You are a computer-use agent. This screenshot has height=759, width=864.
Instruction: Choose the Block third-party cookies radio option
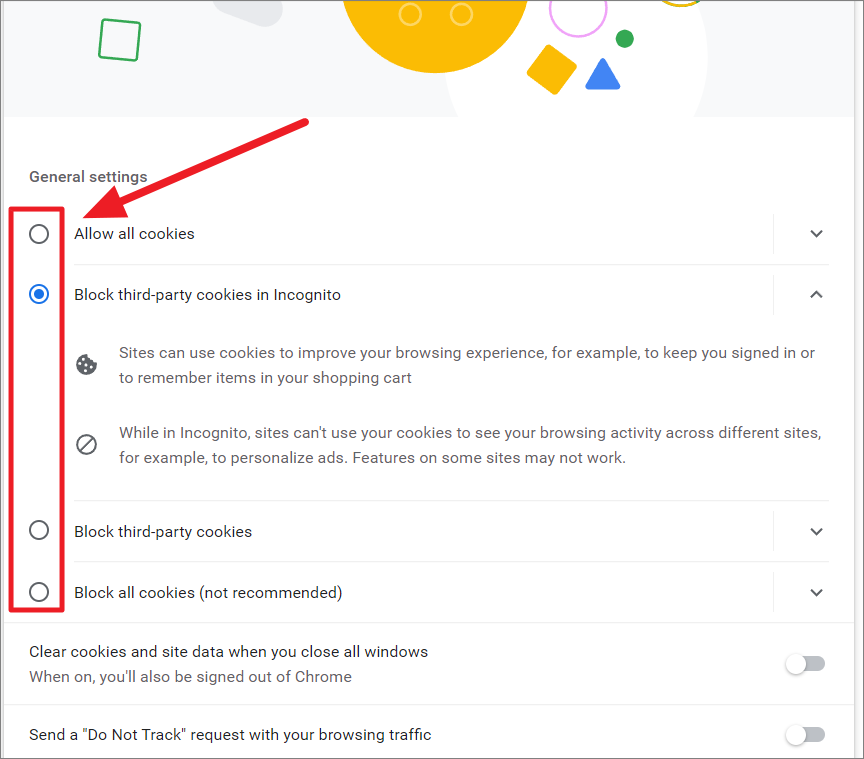(39, 530)
